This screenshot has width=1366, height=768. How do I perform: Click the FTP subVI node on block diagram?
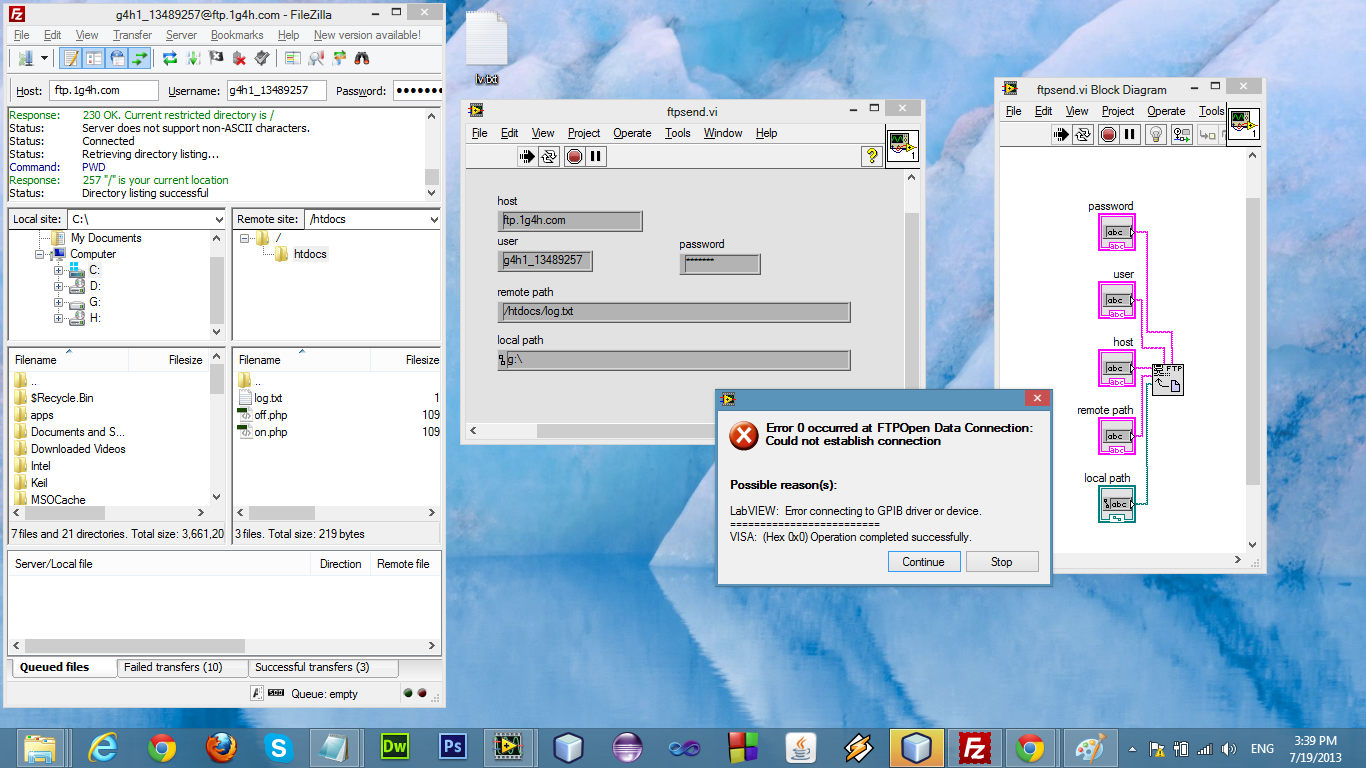point(1168,378)
